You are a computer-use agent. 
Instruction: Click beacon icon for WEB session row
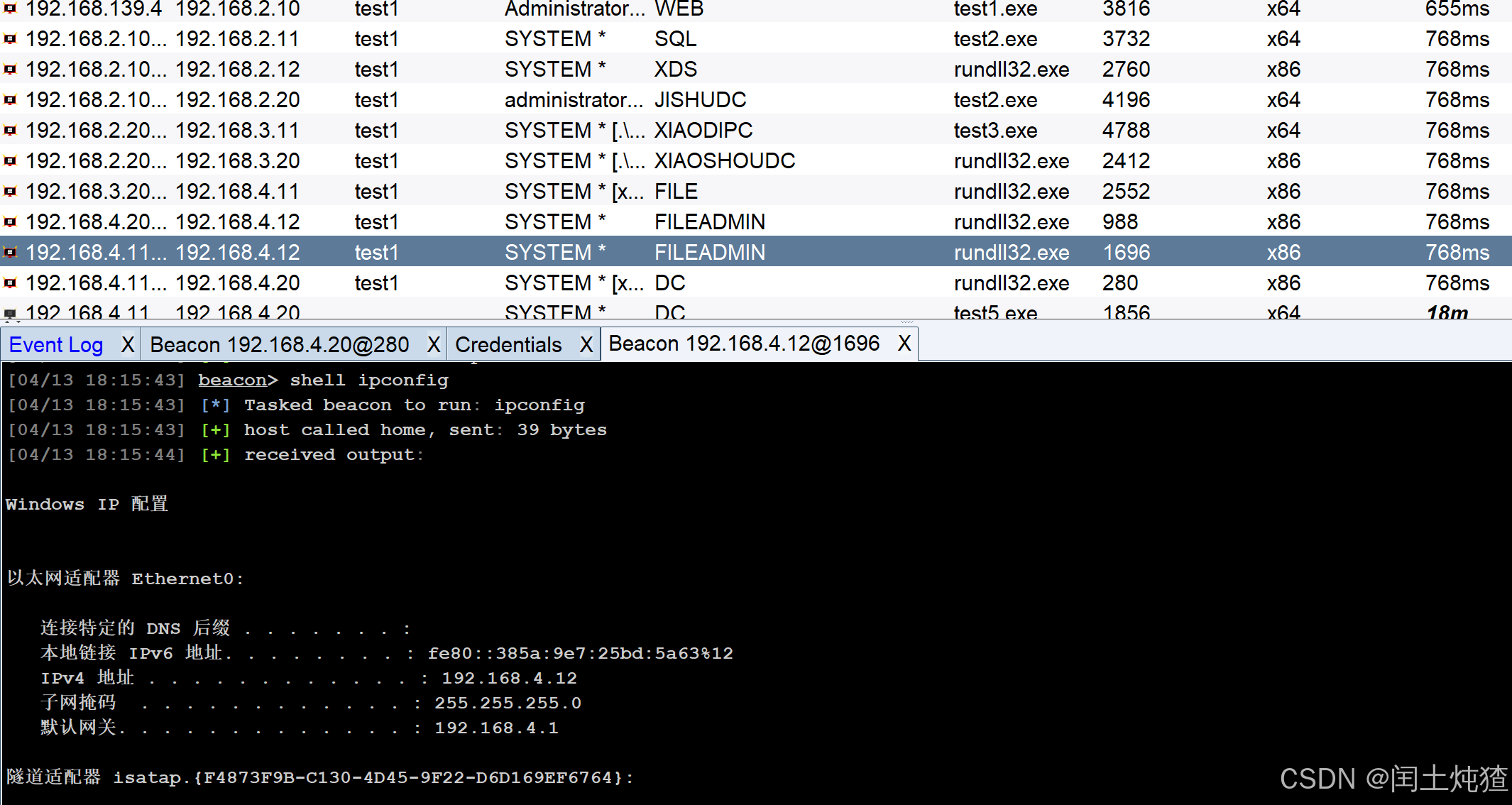pos(10,9)
